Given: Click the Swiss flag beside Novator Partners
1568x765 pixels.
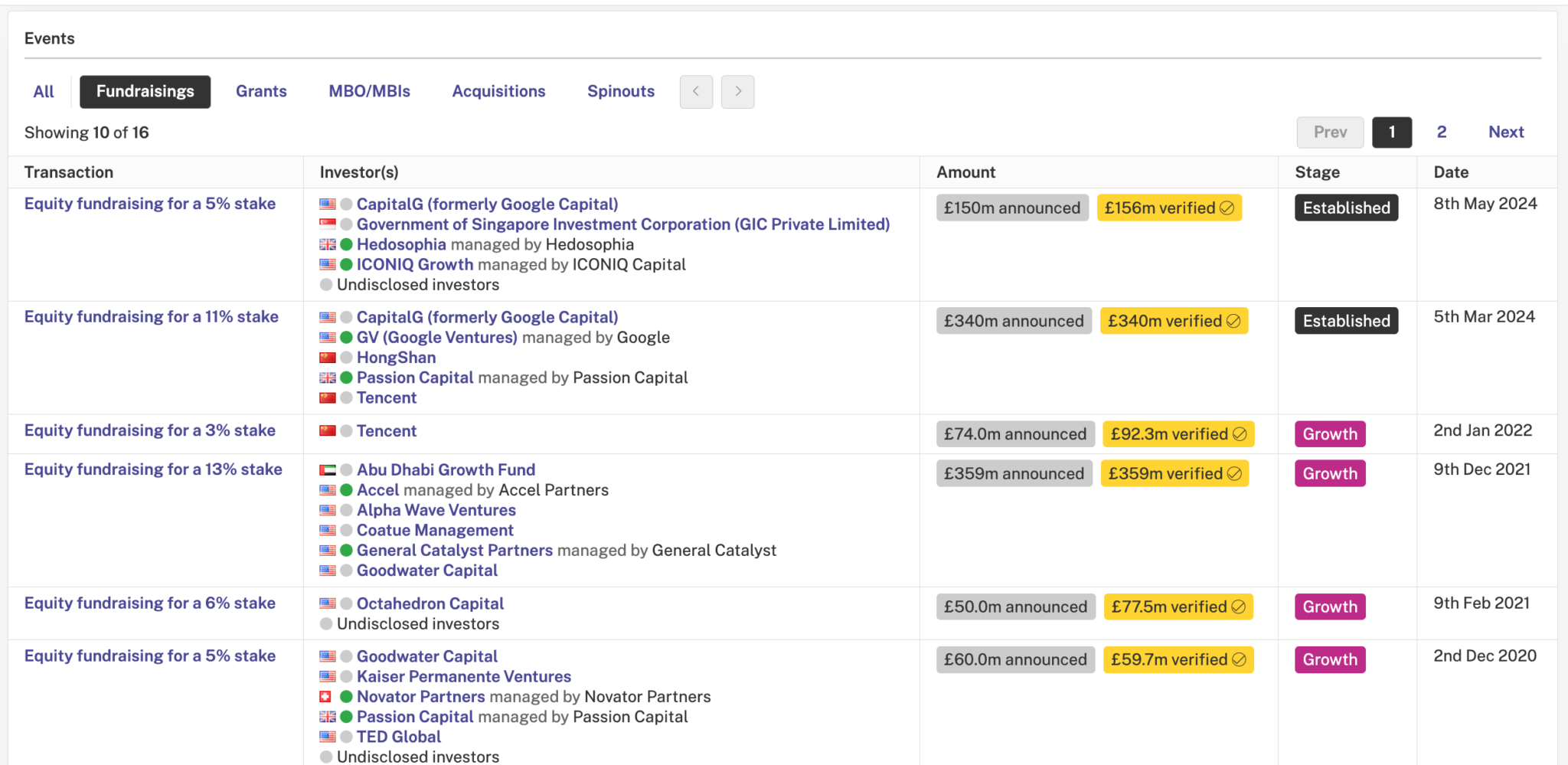Looking at the screenshot, I should click(x=325, y=697).
